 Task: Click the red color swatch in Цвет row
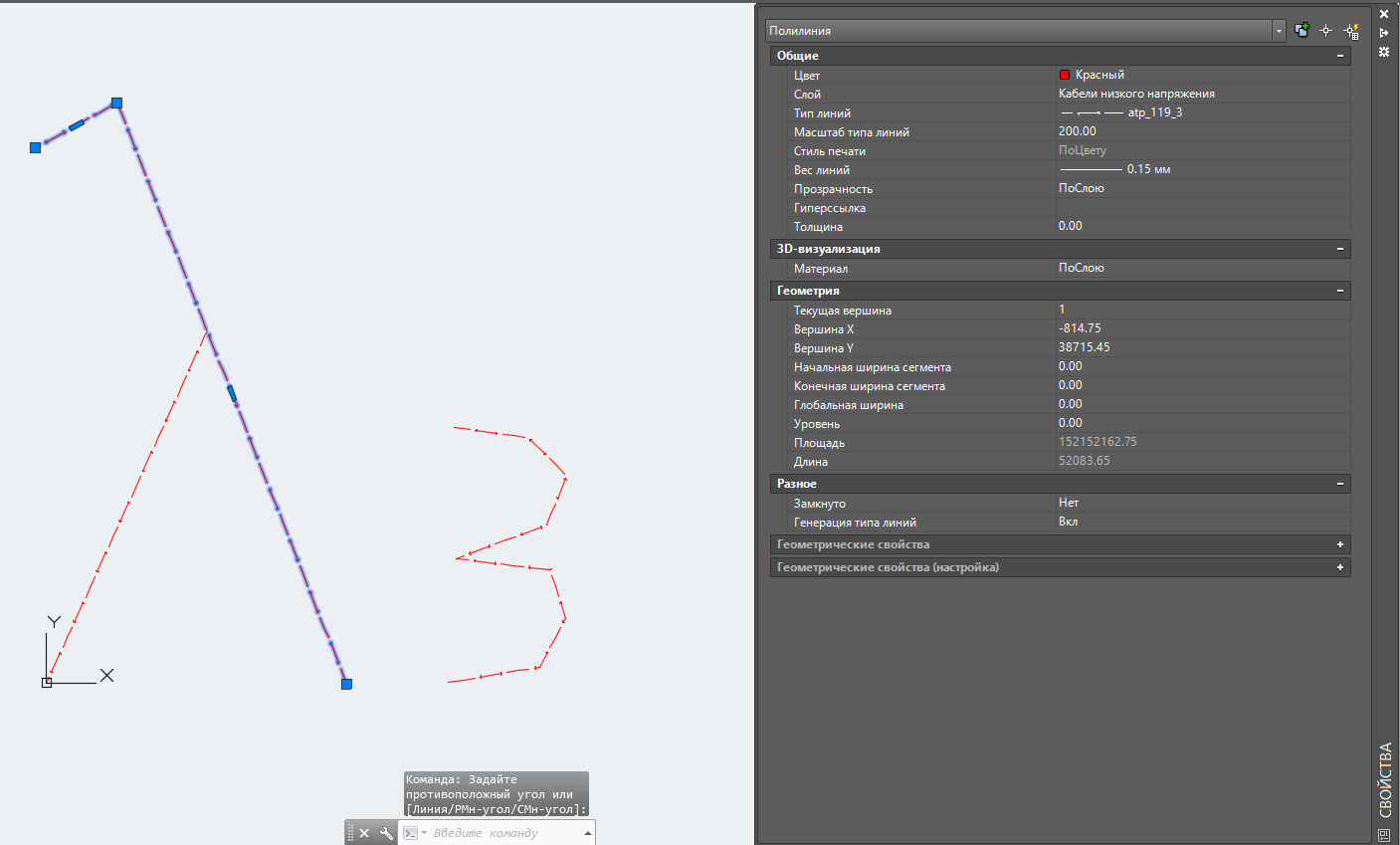(1065, 75)
